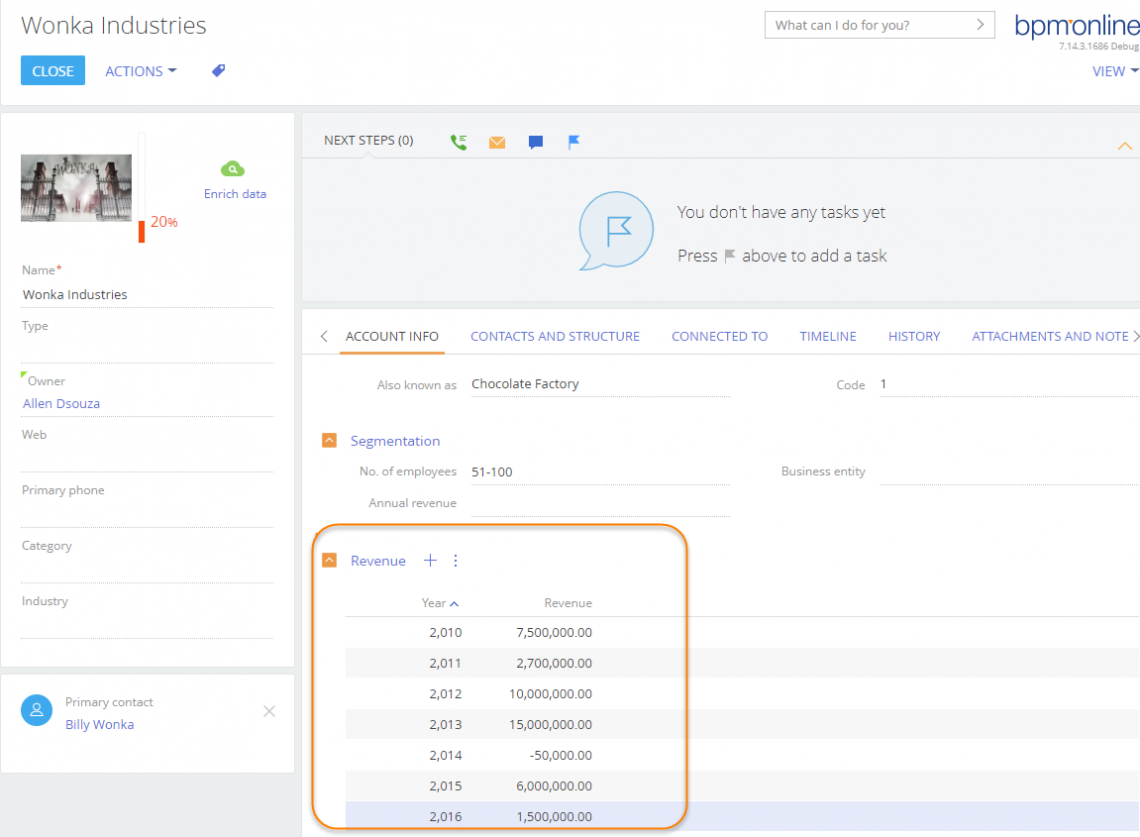
Task: Select the 2,013 revenue row
Action: [x=742, y=724]
